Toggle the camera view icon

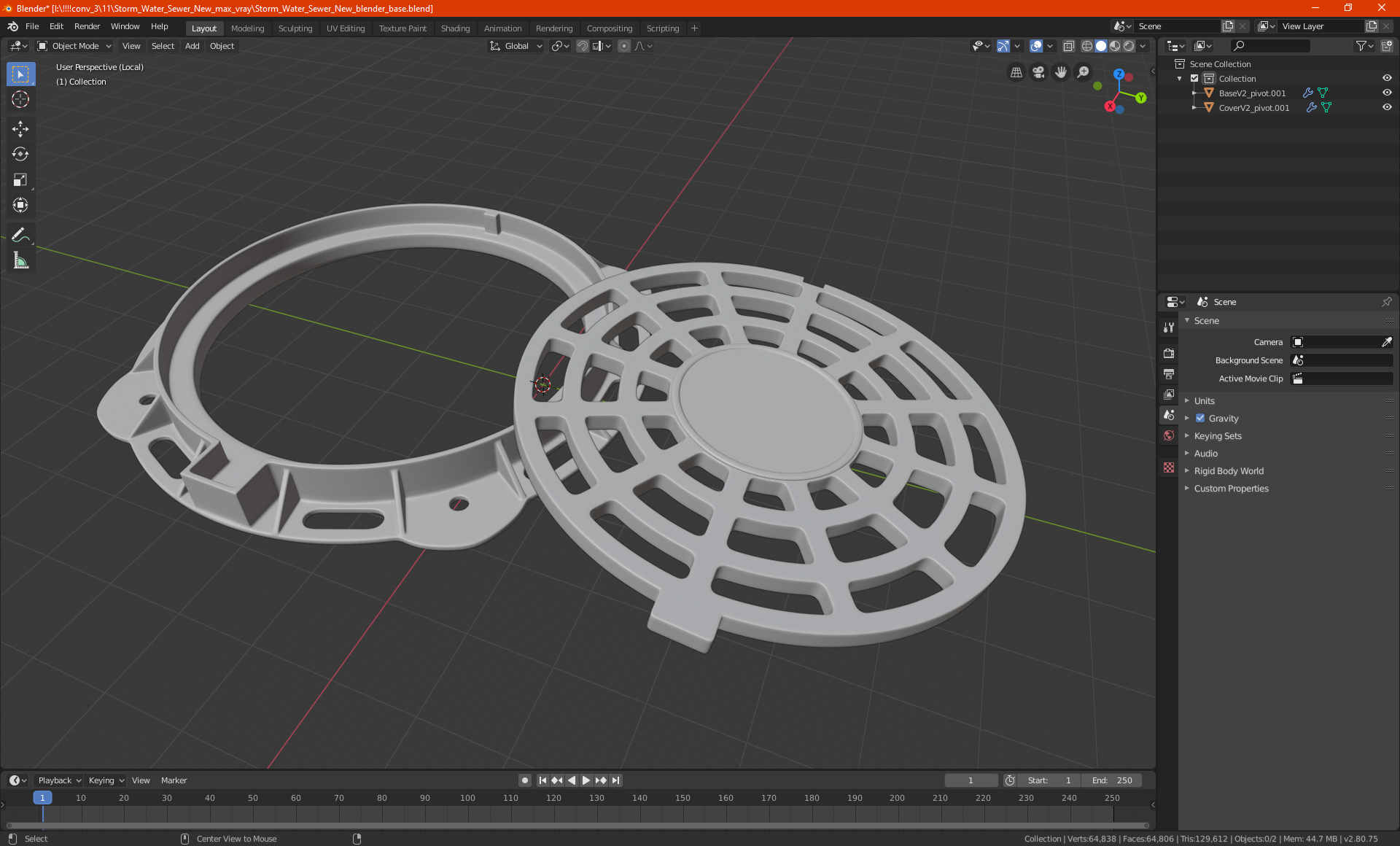pos(1038,72)
